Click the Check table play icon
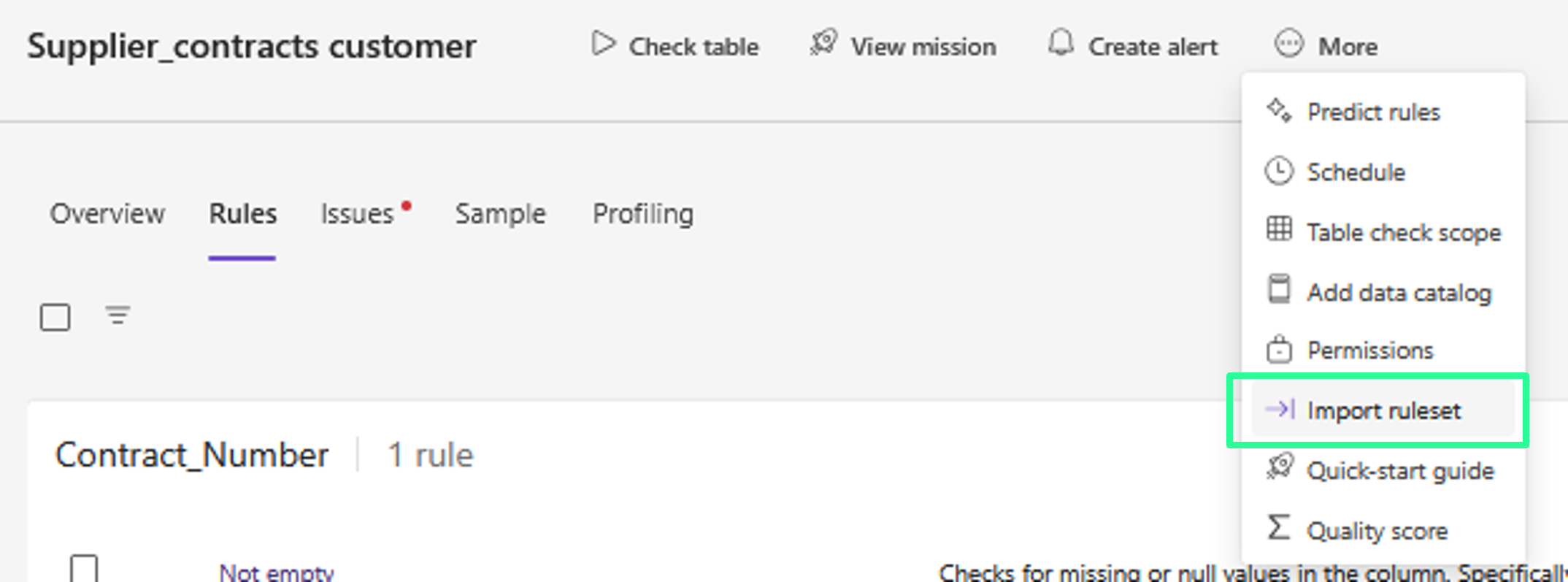The height and width of the screenshot is (582, 1568). [603, 45]
